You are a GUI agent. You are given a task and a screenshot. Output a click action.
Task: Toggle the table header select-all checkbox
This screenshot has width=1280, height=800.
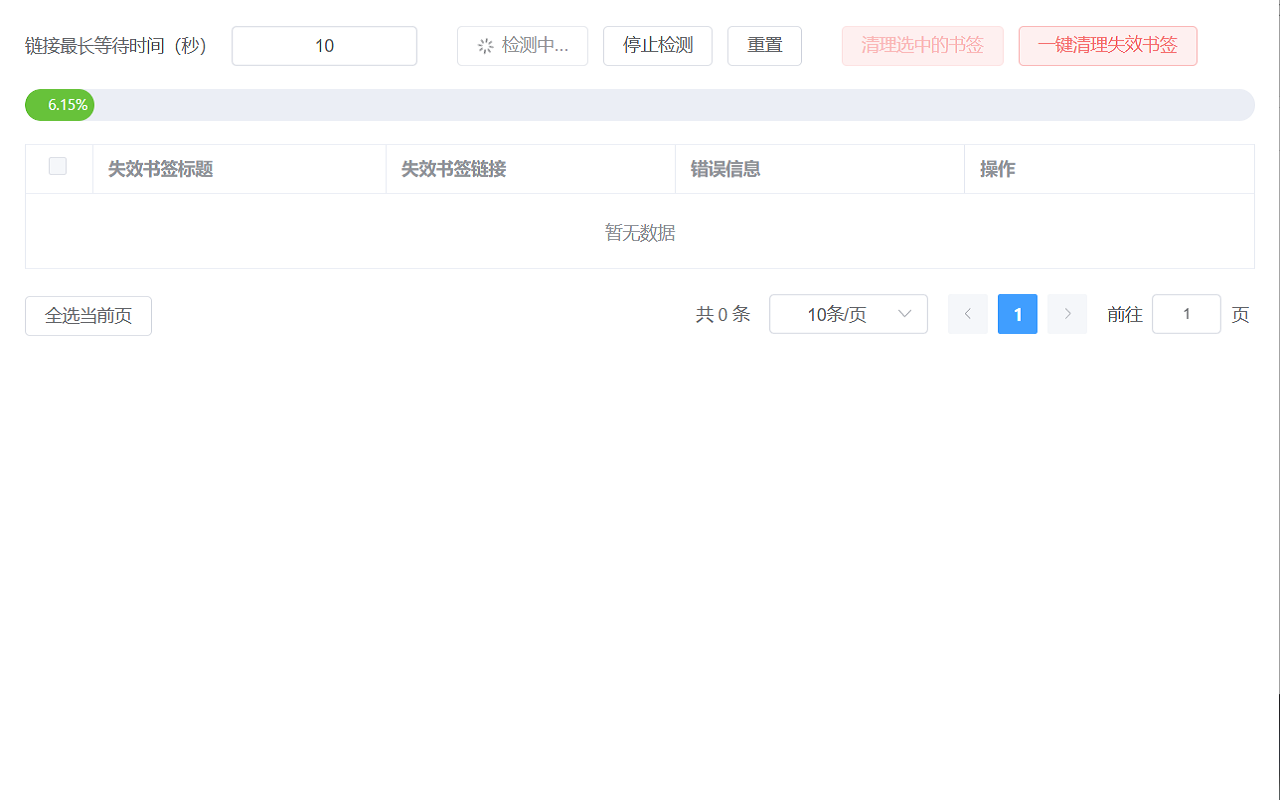pos(58,166)
